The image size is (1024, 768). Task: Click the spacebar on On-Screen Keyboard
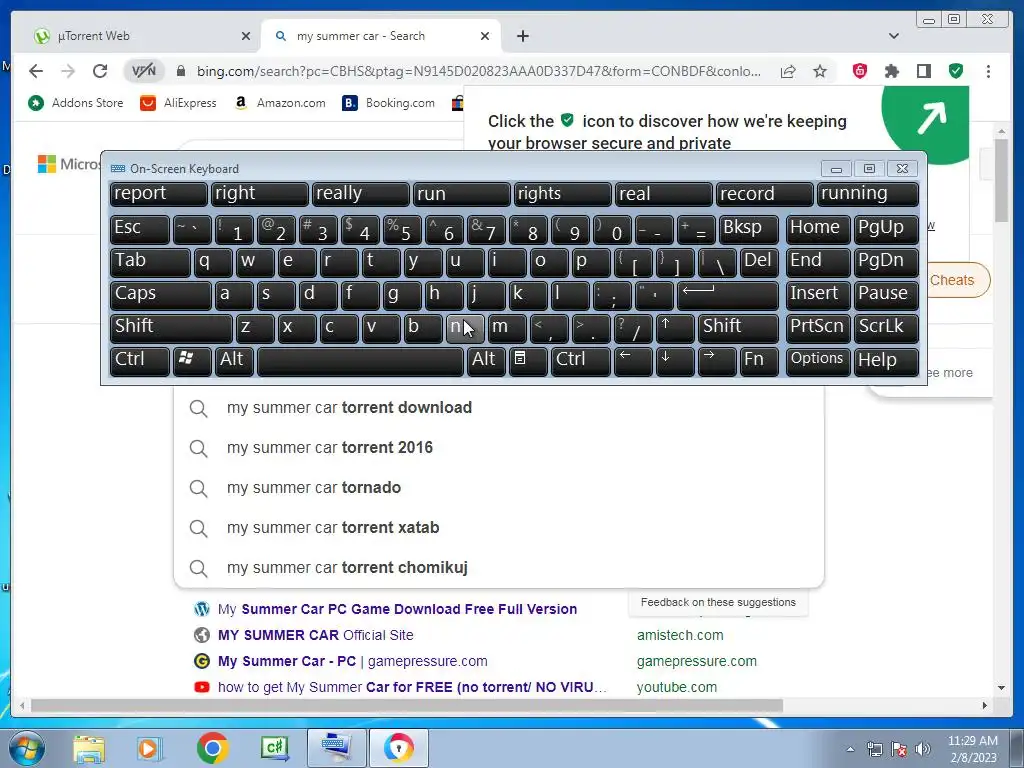click(x=360, y=360)
